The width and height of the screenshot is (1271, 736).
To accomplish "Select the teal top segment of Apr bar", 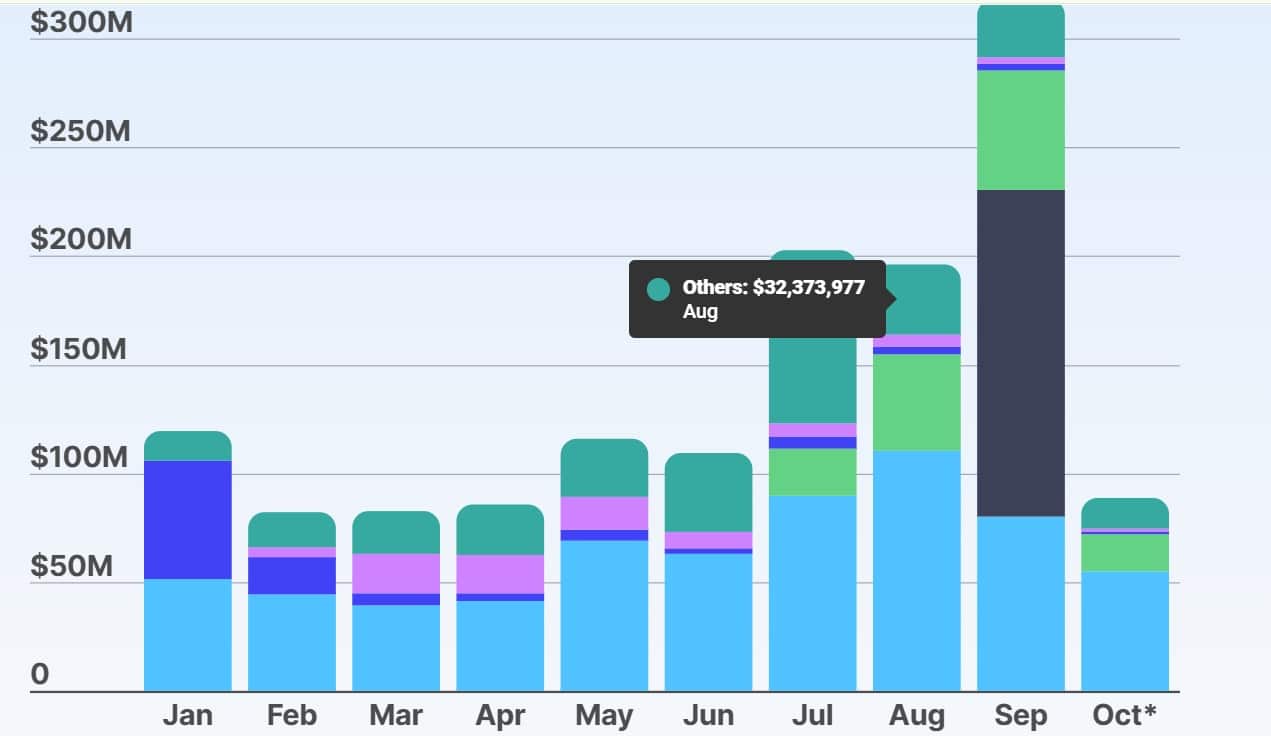I will [x=500, y=530].
